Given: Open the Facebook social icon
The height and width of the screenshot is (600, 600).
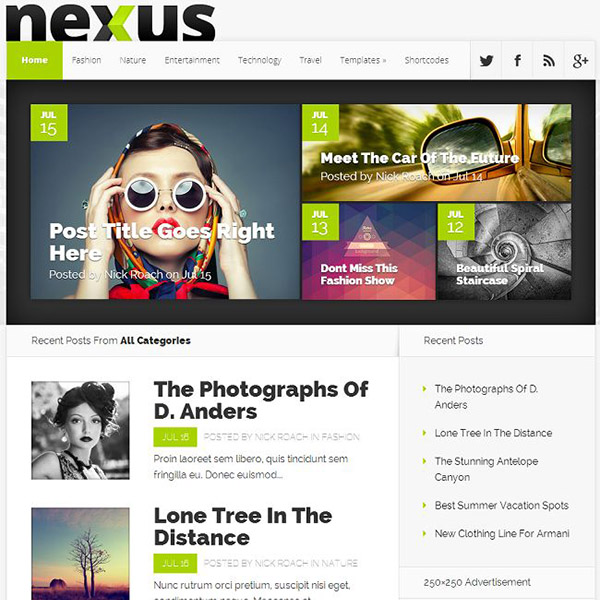Looking at the screenshot, I should click(x=517, y=60).
